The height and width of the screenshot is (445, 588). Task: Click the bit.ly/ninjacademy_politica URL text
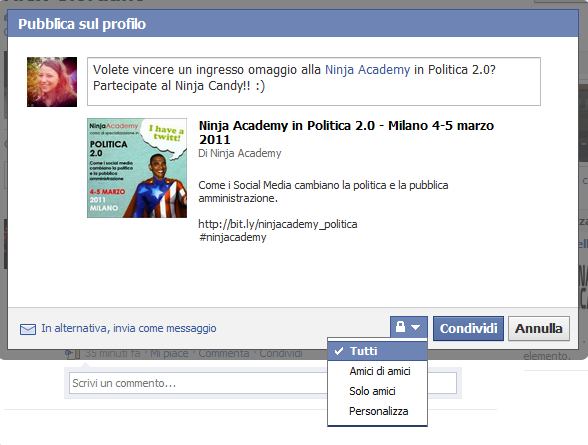coord(278,224)
